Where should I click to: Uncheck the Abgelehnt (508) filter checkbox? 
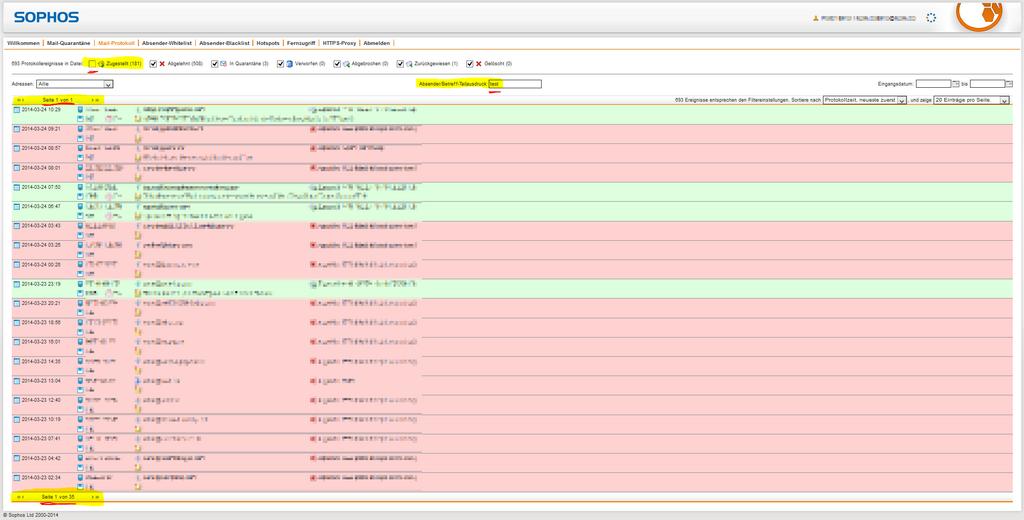tap(152, 64)
